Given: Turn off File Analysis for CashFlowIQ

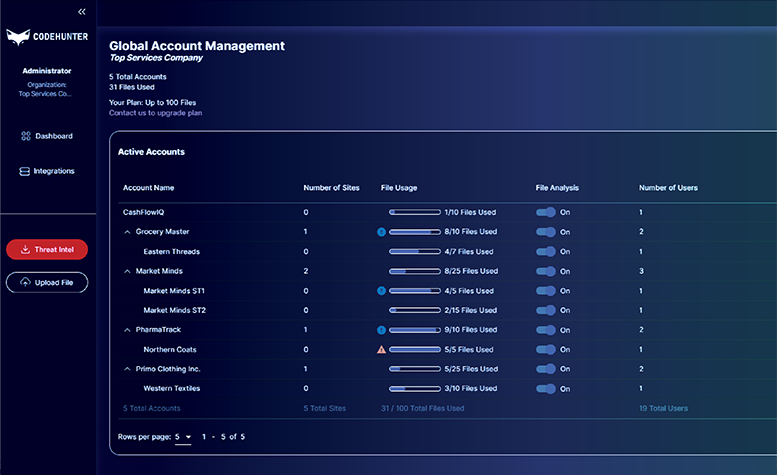Looking at the screenshot, I should [546, 212].
